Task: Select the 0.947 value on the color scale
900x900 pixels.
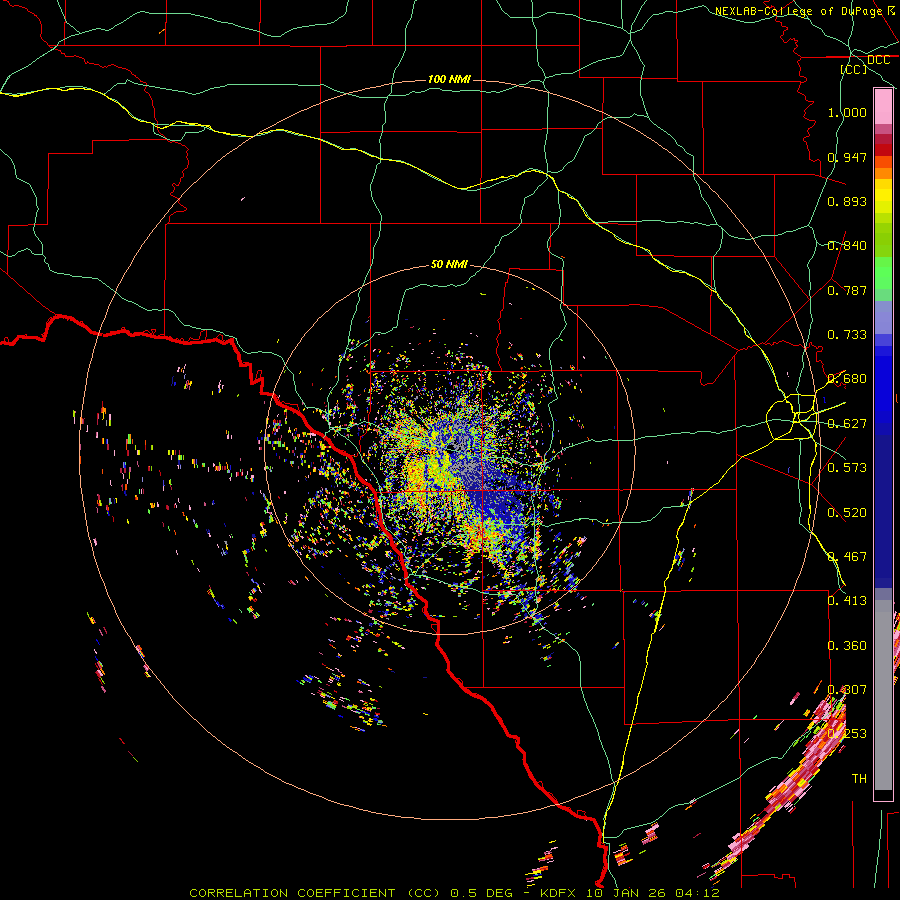Action: (847, 157)
